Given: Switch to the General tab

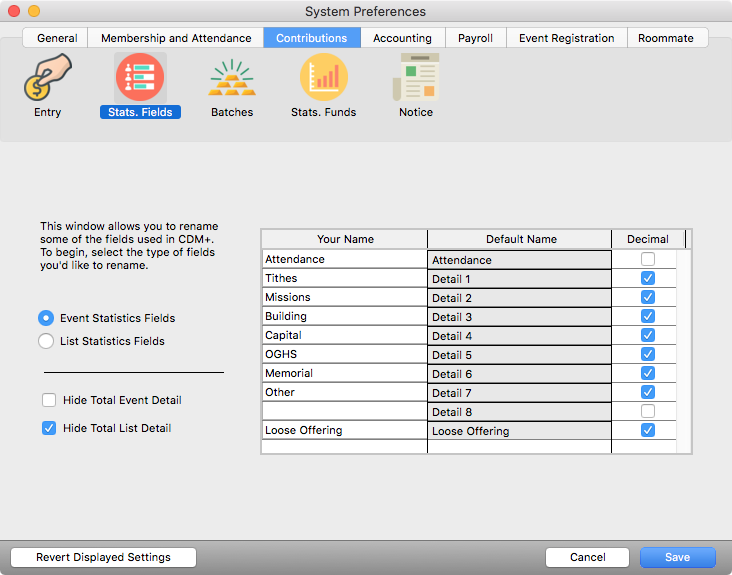Looking at the screenshot, I should (x=57, y=38).
